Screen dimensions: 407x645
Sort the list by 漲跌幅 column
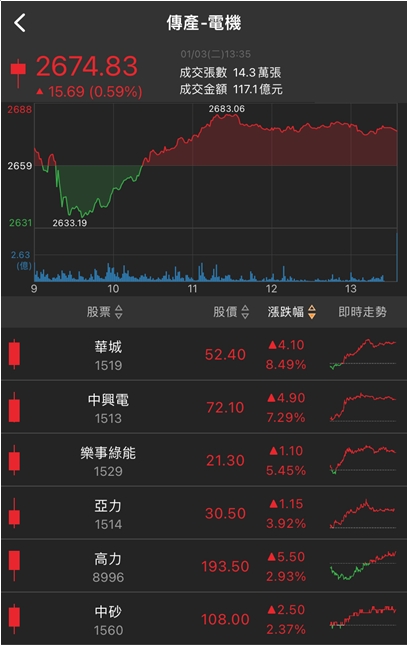(x=292, y=312)
